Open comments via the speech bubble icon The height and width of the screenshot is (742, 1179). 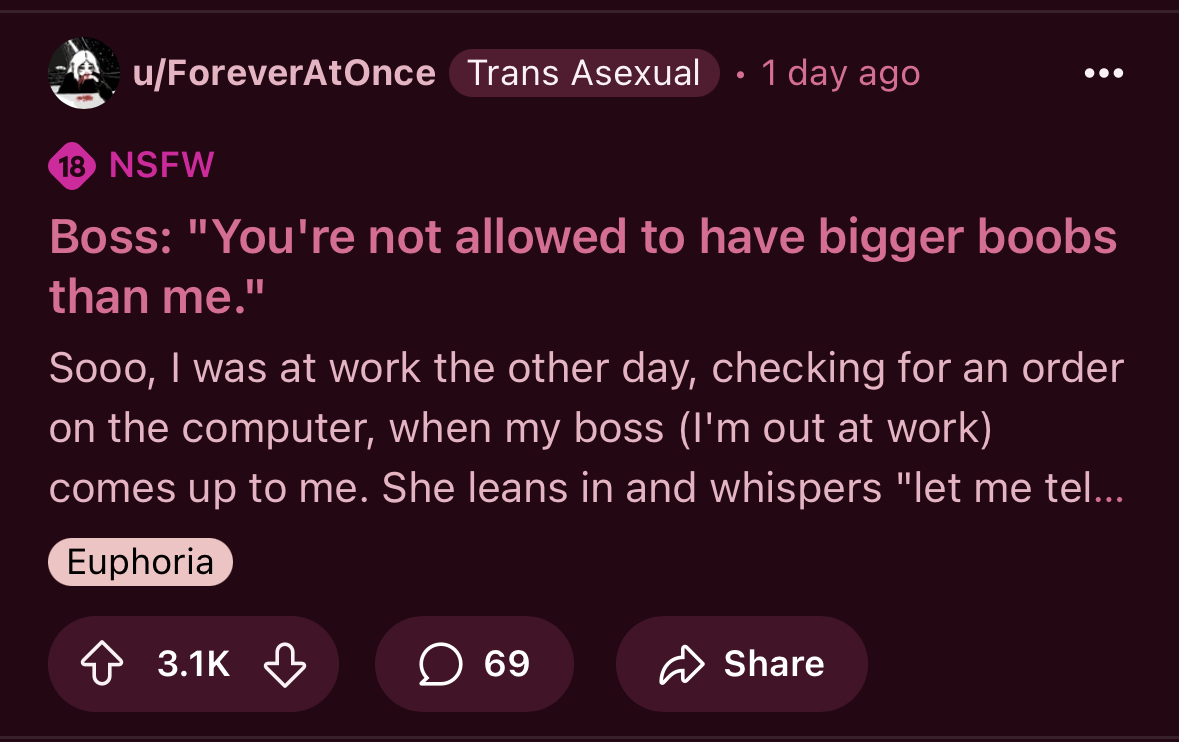pyautogui.click(x=440, y=663)
